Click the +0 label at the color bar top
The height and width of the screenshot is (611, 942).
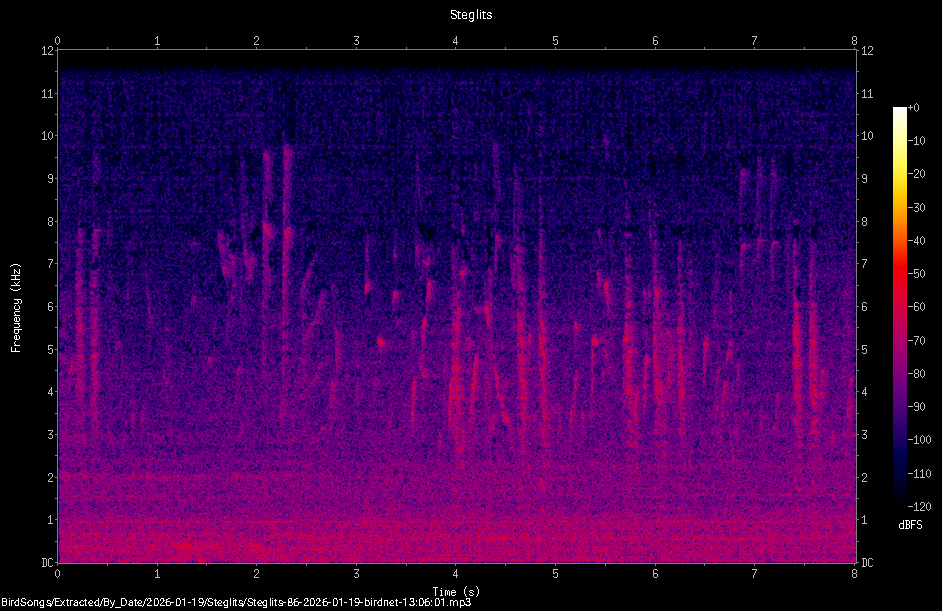pos(913,108)
